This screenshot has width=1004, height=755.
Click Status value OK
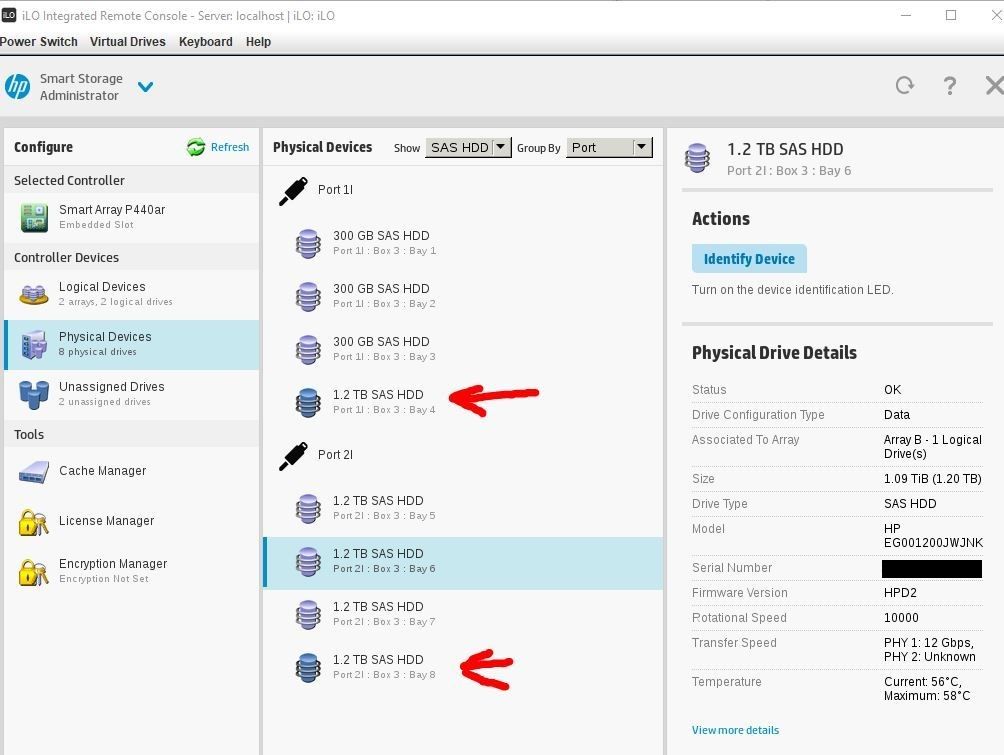click(893, 389)
